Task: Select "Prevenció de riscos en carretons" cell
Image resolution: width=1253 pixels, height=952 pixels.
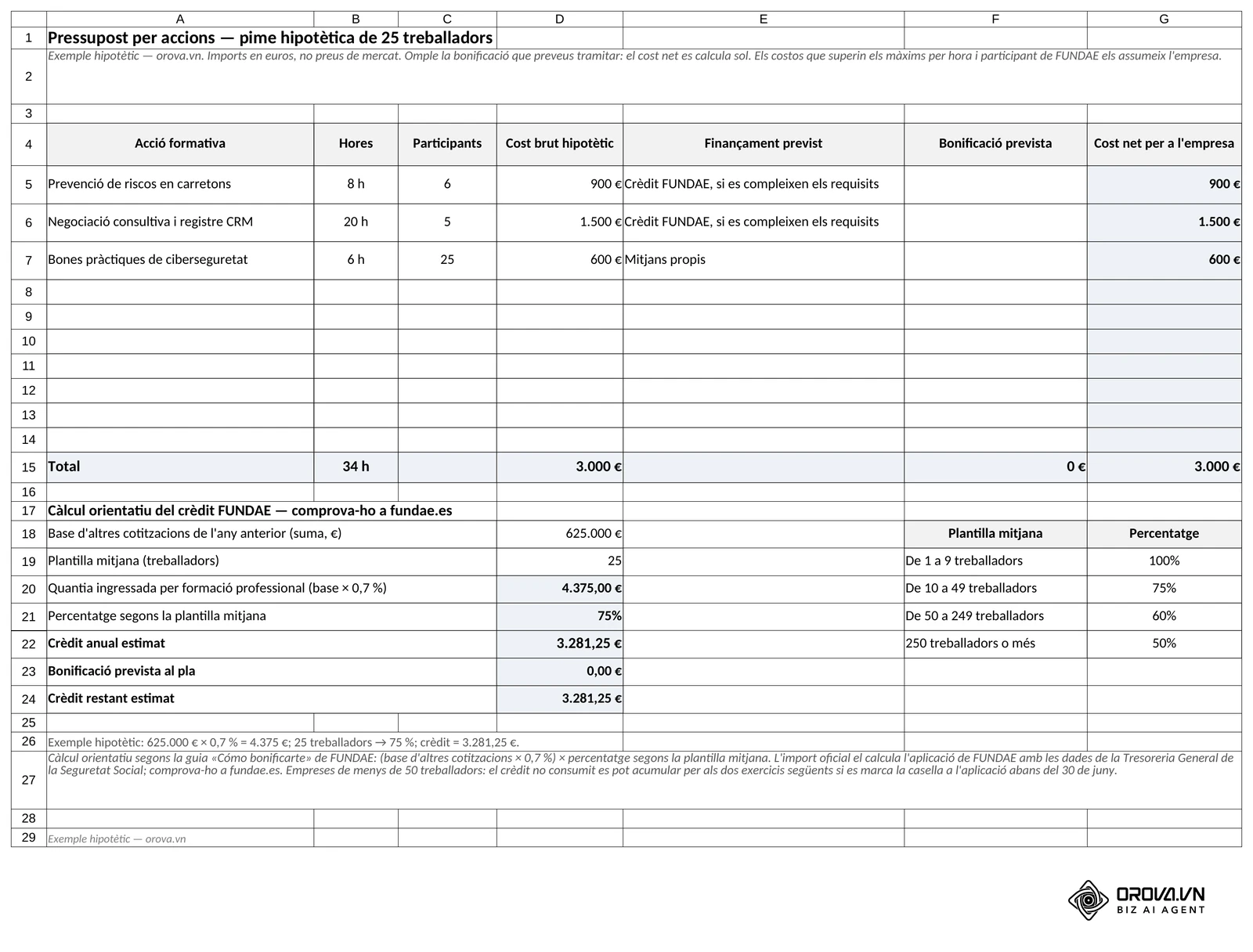Action: [180, 185]
